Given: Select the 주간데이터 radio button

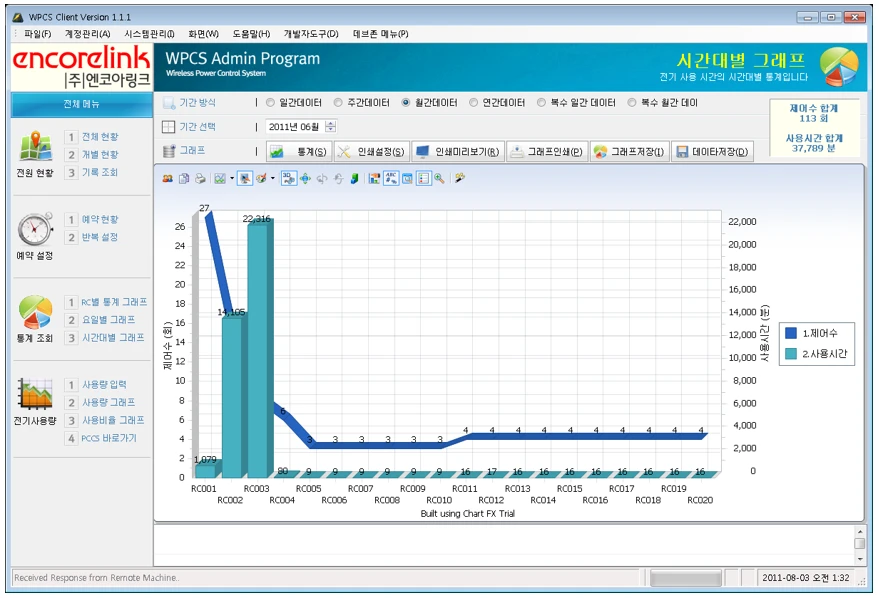Looking at the screenshot, I should click(x=338, y=103).
